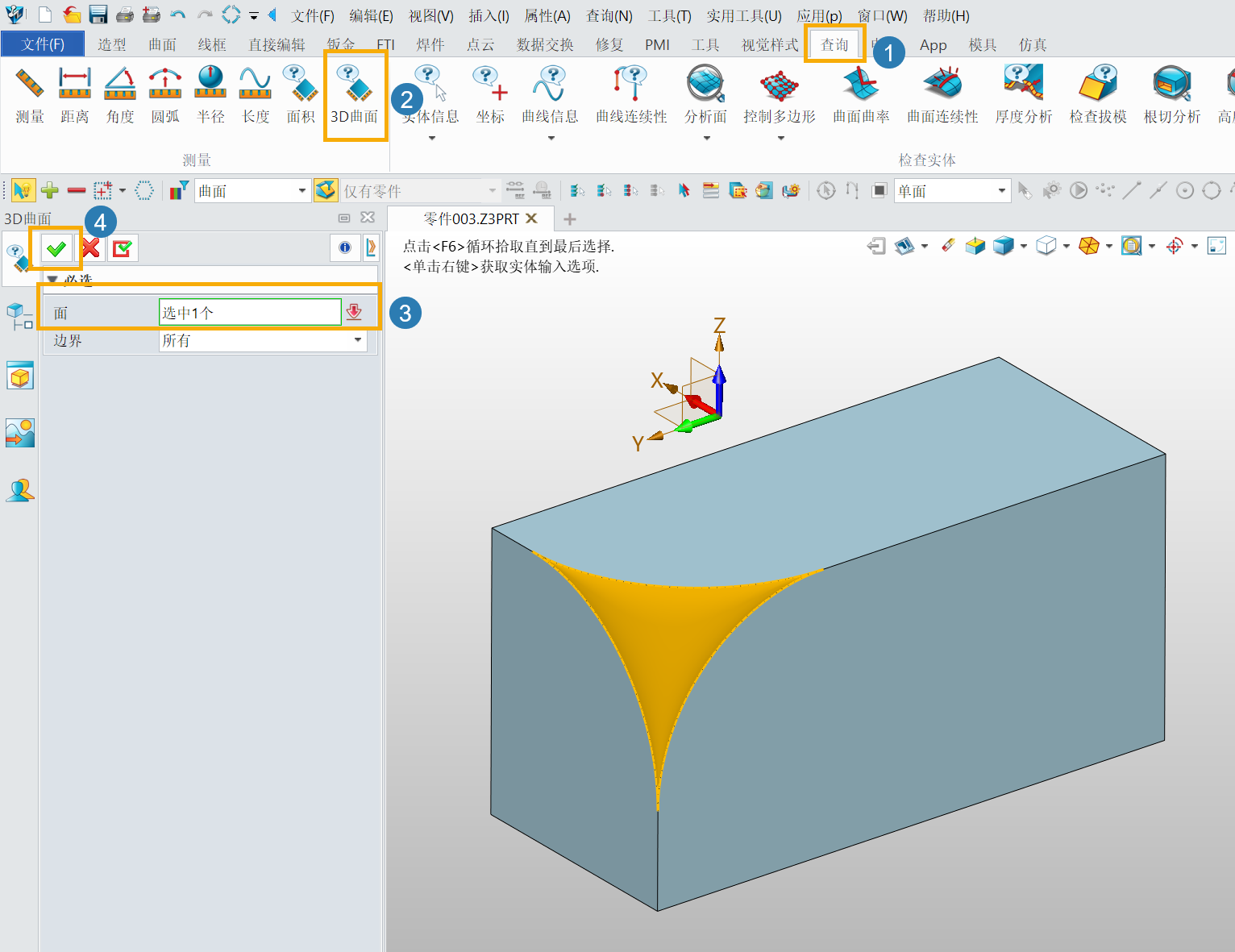Screen dimensions: 1235x952
Task: Select the 长度 length measurement tool
Action: pyautogui.click(x=256, y=95)
